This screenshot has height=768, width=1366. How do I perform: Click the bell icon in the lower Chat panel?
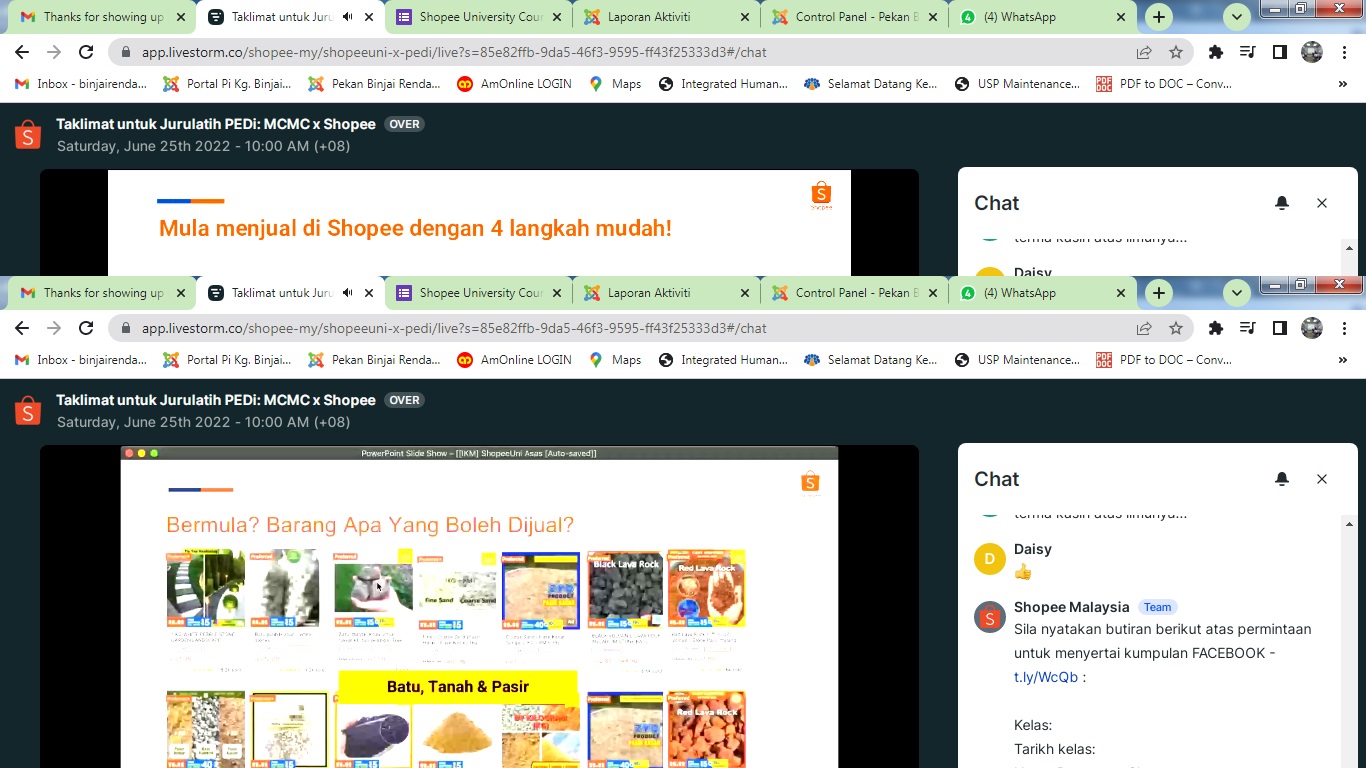1282,479
